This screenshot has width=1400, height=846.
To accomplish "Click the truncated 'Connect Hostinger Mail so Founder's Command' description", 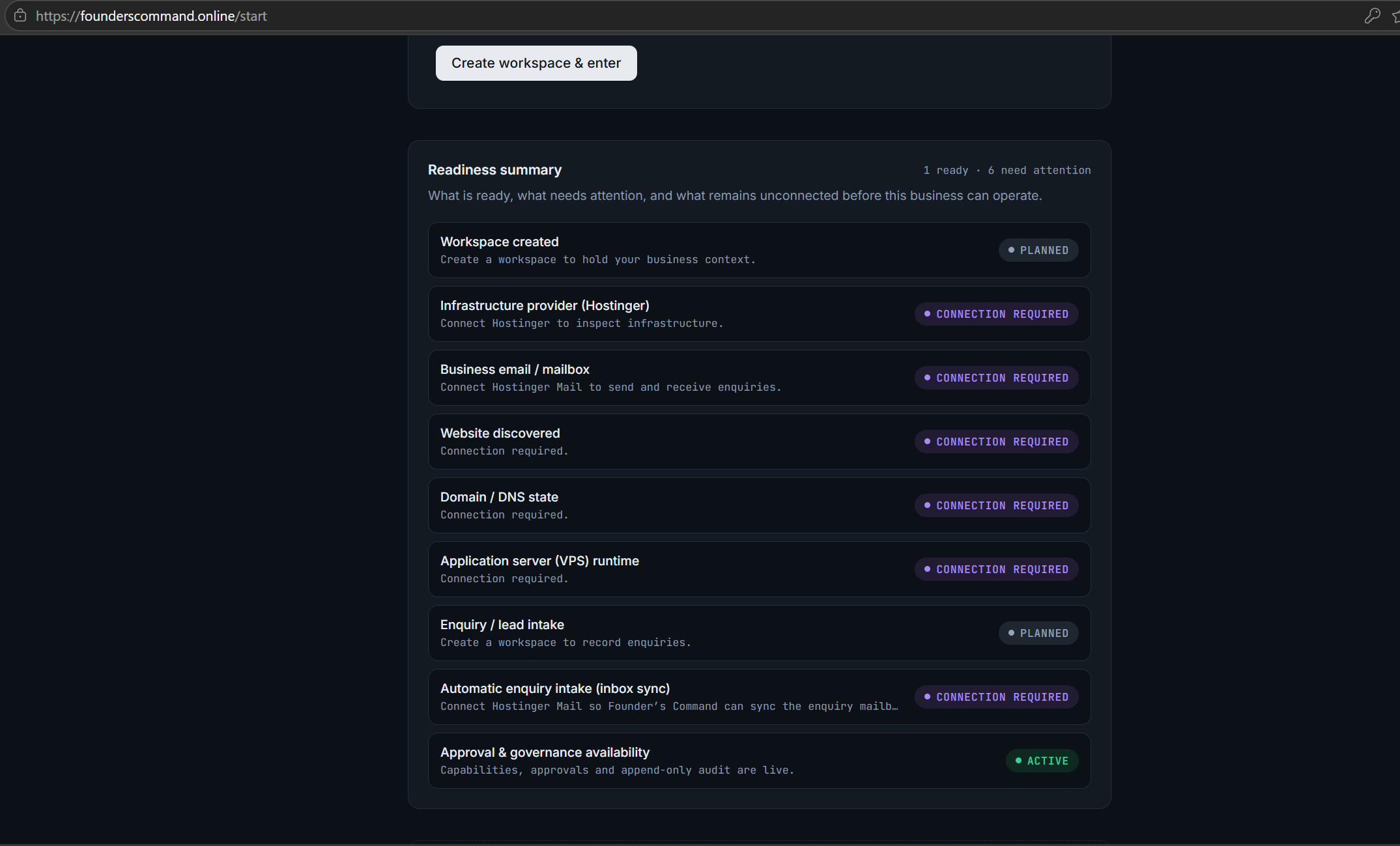I will (669, 706).
